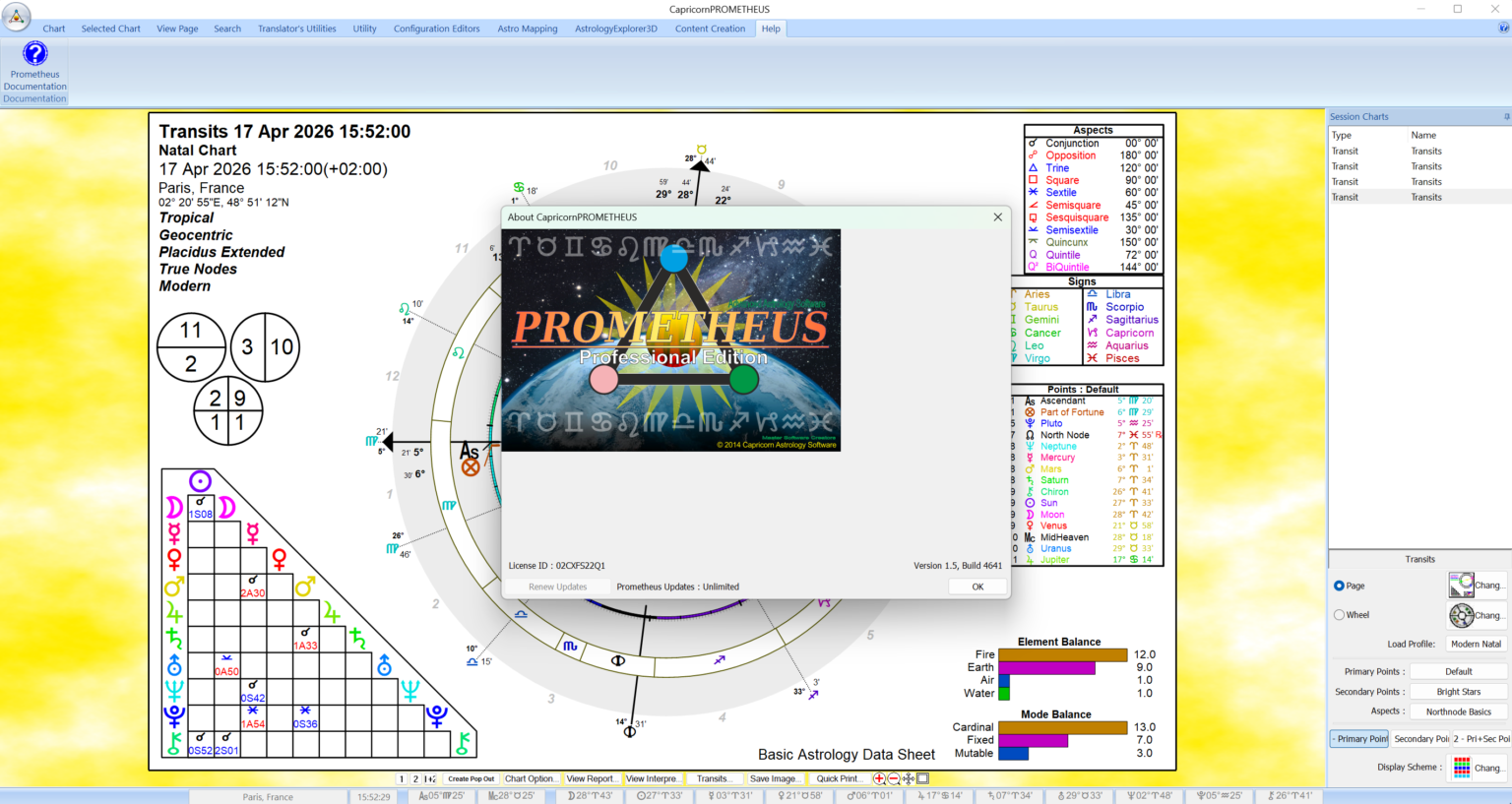
Task: Click the Prometheus splash image in About dialog
Action: (x=671, y=340)
